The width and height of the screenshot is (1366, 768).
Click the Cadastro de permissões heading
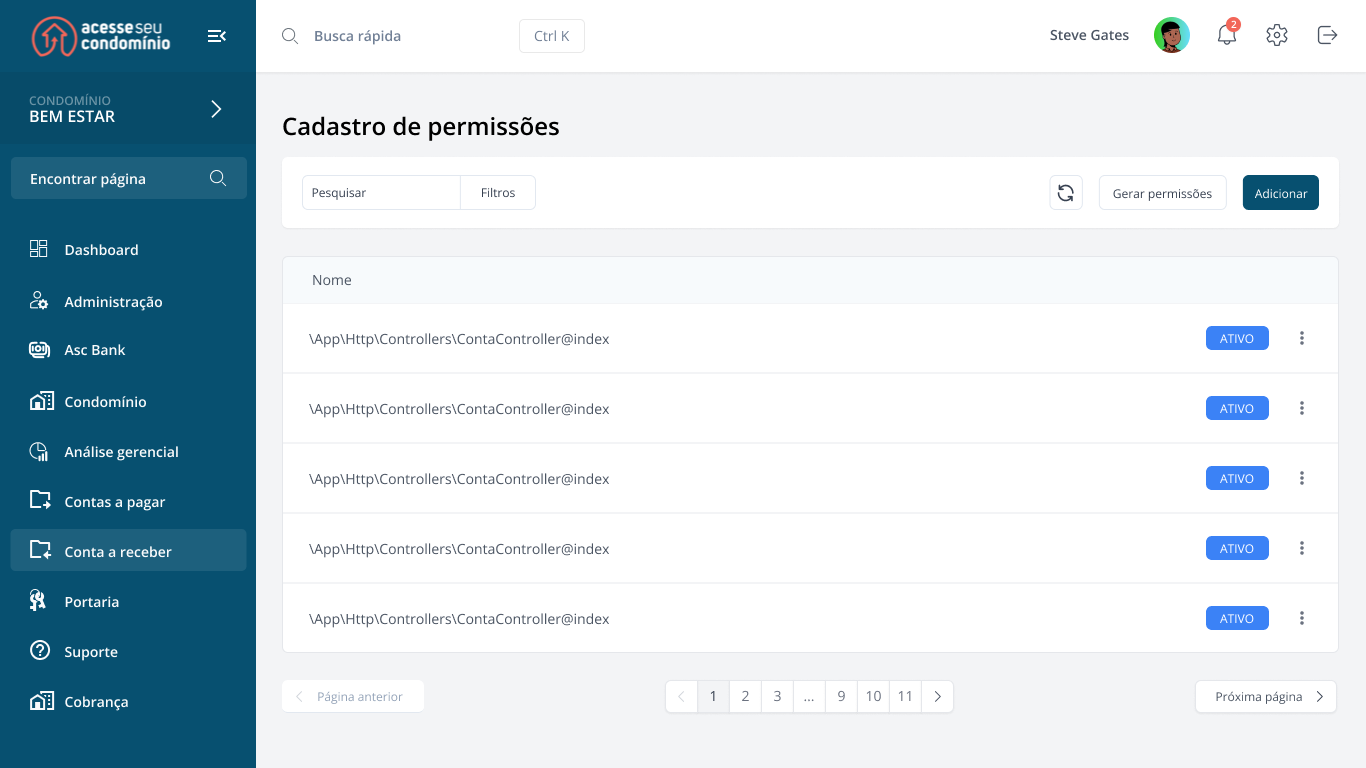coord(421,127)
